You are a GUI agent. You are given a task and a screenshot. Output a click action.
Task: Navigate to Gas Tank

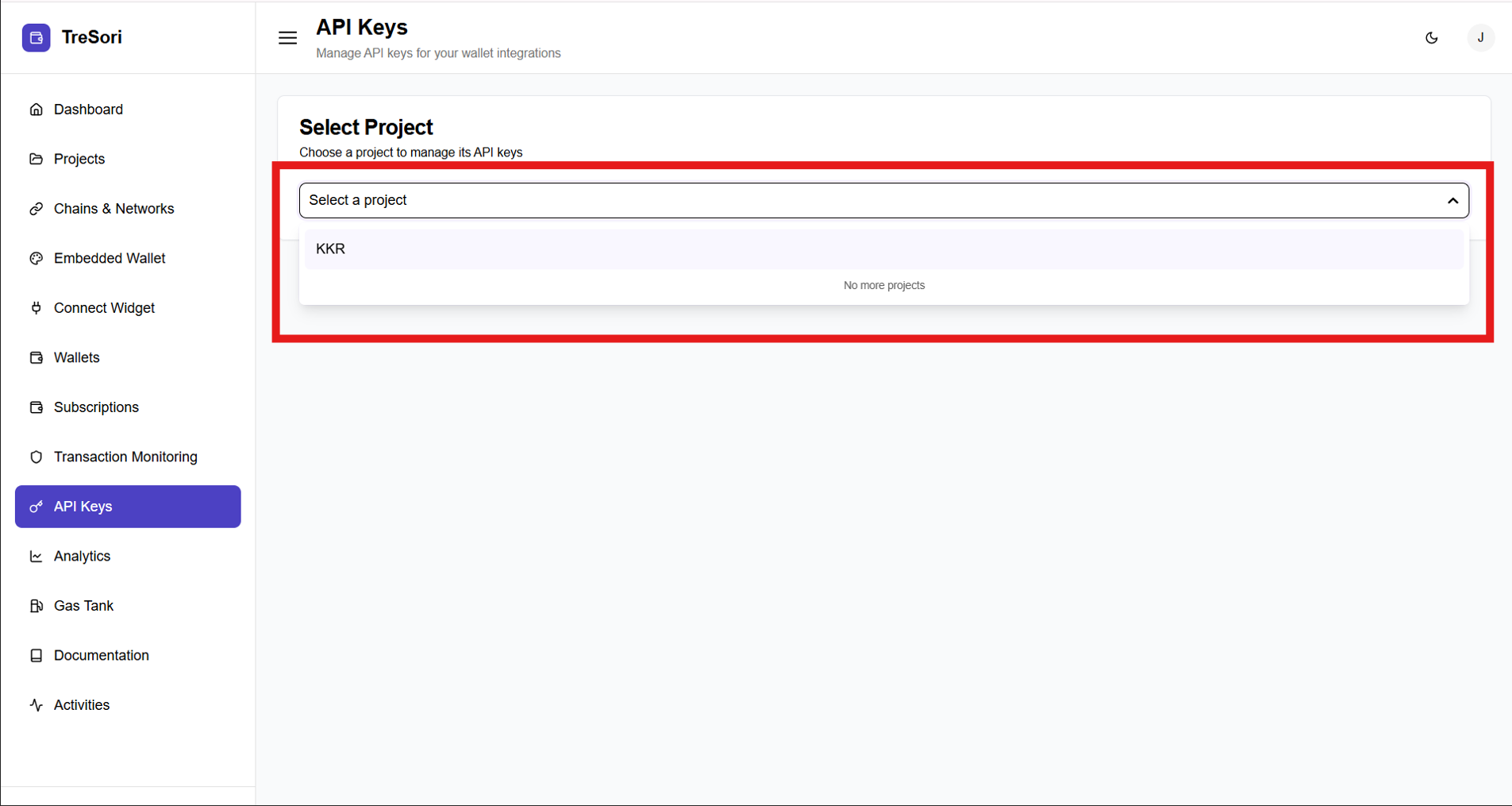click(x=83, y=606)
